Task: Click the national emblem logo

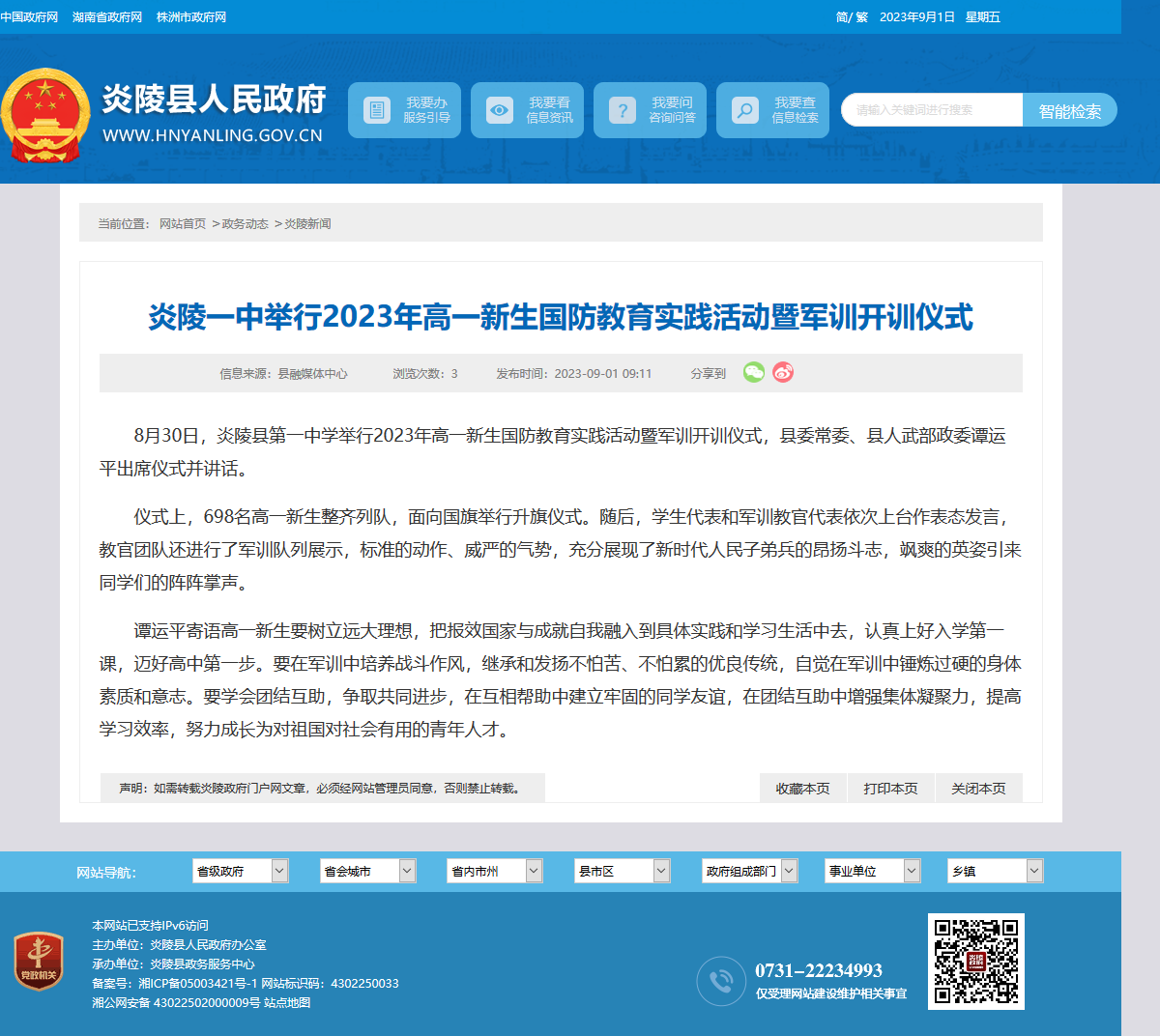Action: point(45,116)
